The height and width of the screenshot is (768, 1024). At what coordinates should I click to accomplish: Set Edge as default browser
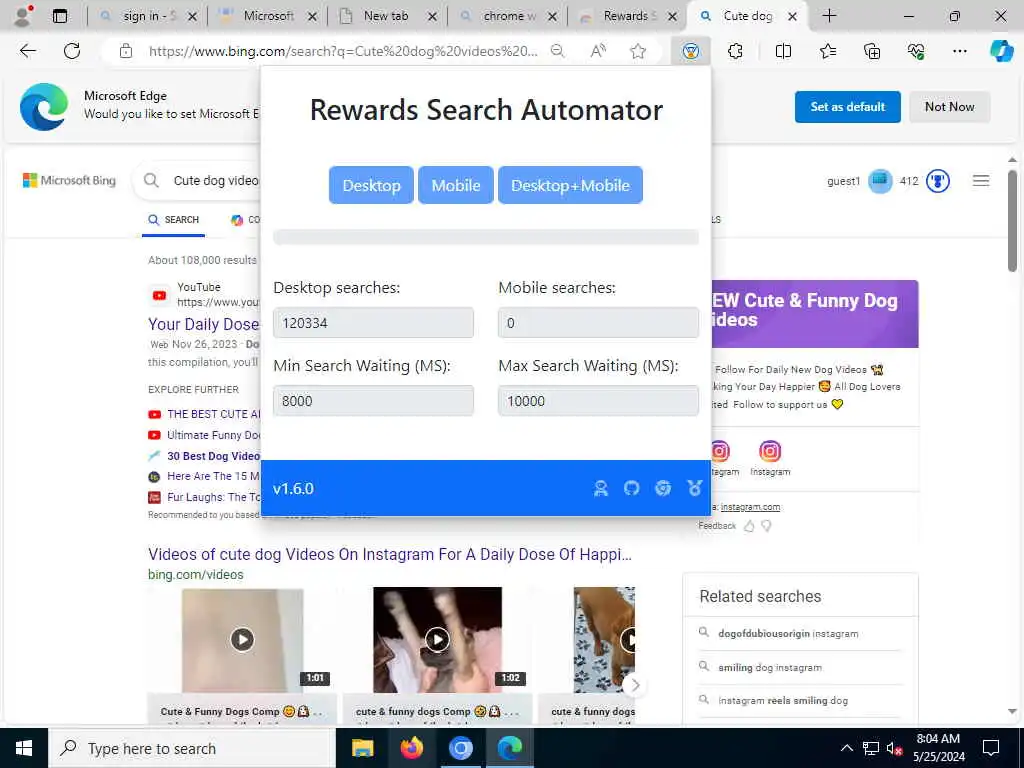847,106
